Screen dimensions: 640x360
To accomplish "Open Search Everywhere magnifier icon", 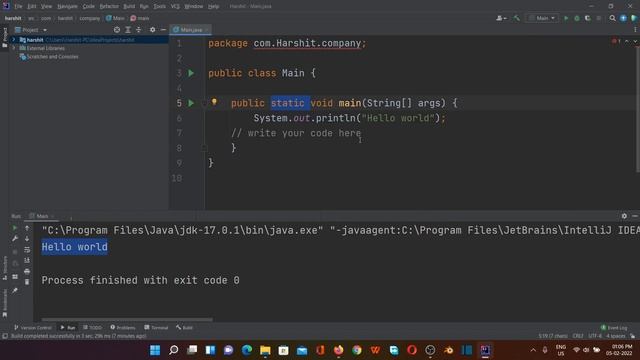I will 612,18.
